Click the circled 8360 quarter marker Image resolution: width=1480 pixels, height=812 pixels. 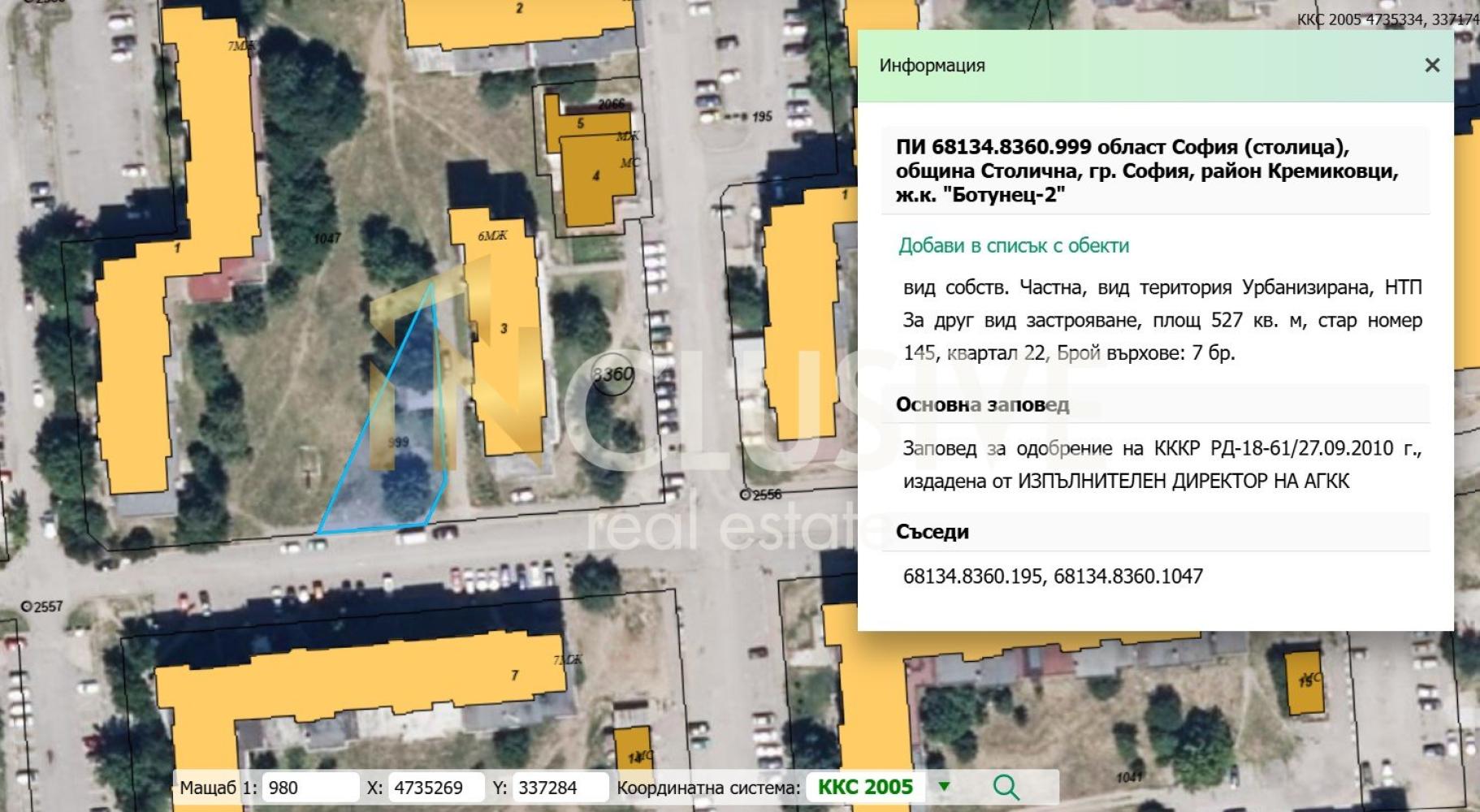(x=612, y=374)
